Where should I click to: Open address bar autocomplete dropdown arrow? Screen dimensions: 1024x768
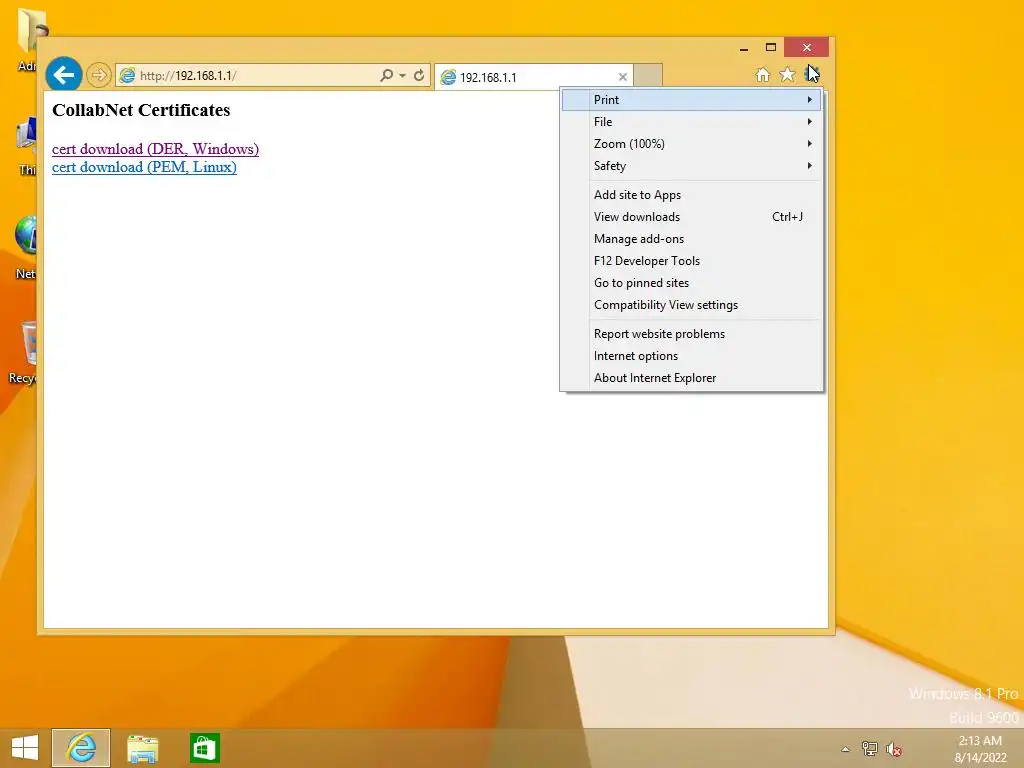[x=402, y=75]
